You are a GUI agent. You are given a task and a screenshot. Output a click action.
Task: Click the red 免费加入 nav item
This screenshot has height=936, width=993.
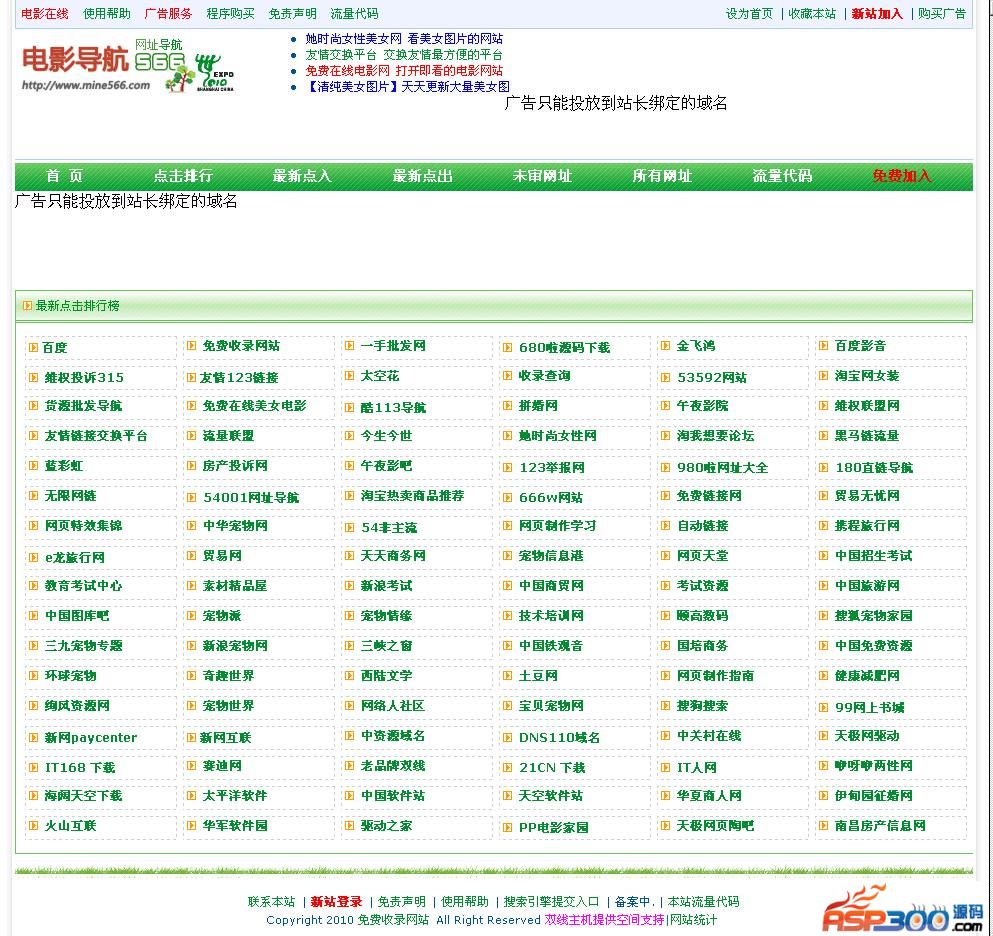coord(902,176)
